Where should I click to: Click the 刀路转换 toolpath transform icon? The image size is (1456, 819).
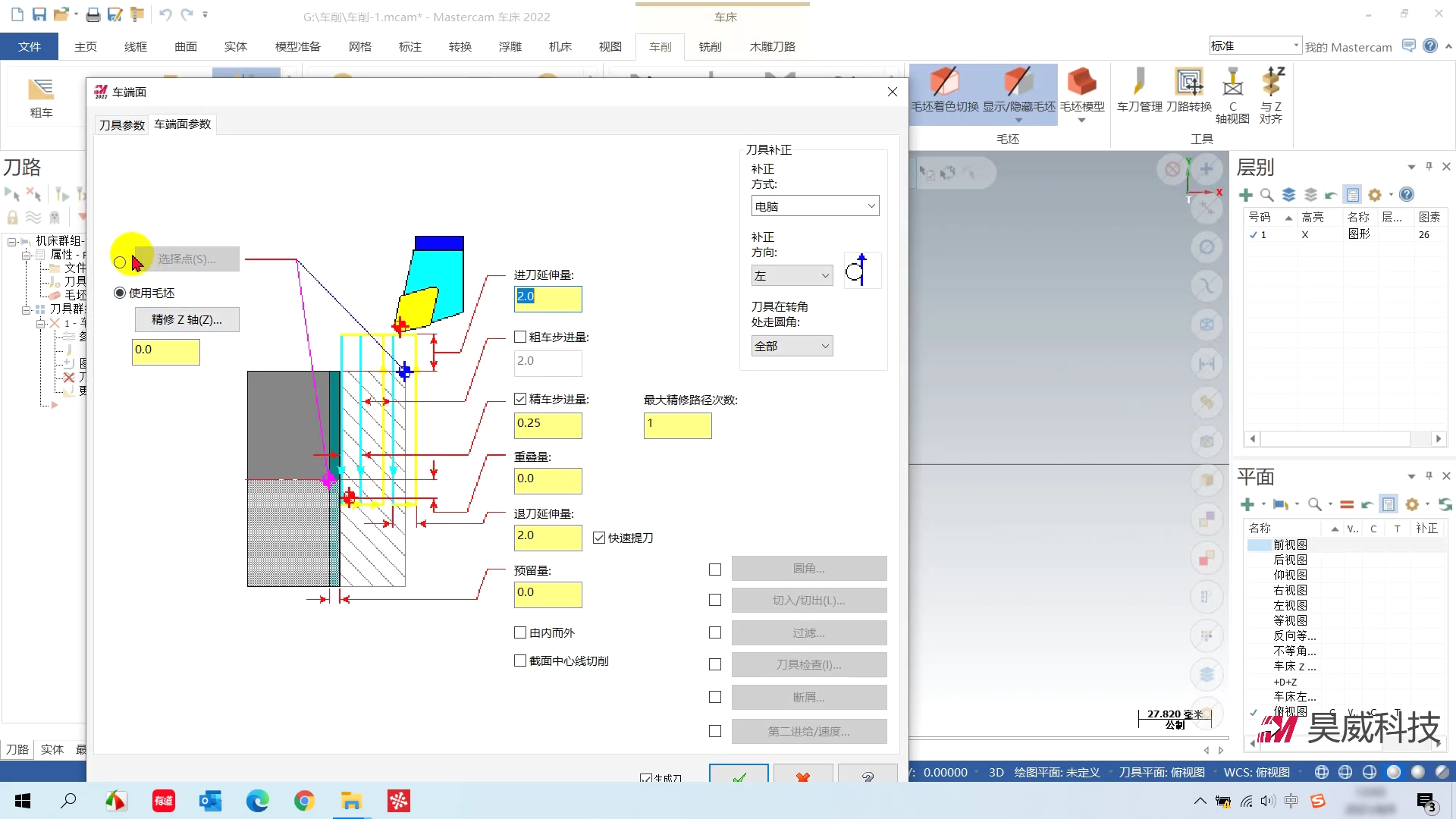pyautogui.click(x=1188, y=83)
